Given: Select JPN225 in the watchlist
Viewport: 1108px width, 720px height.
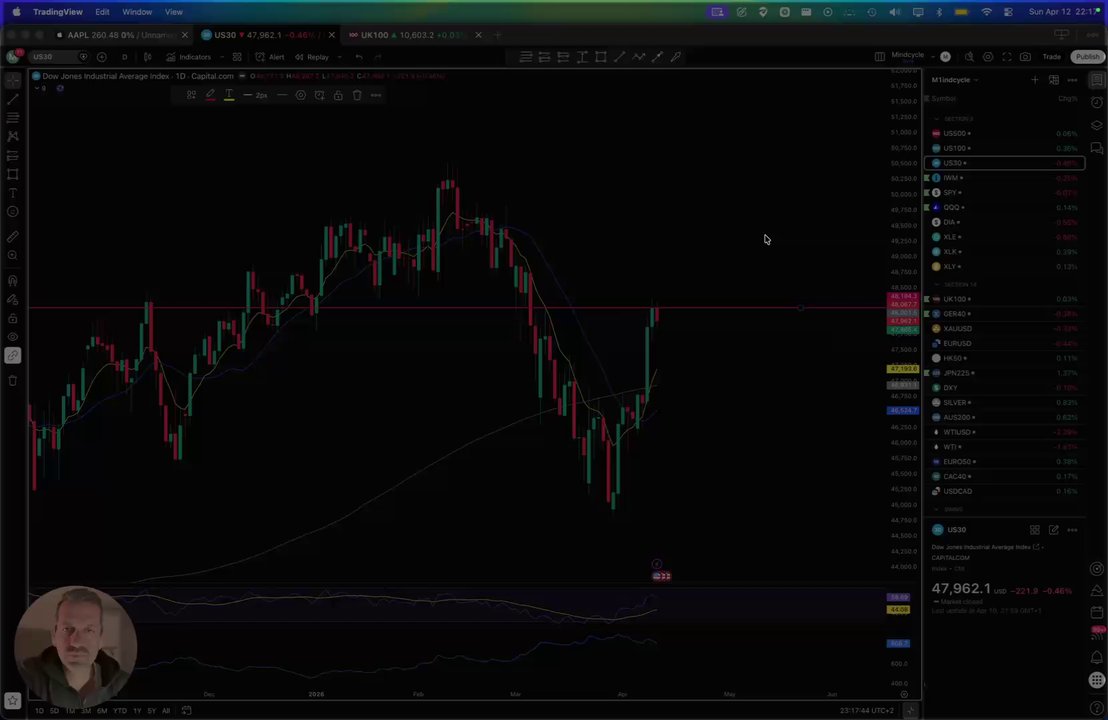Looking at the screenshot, I should 1004,373.
